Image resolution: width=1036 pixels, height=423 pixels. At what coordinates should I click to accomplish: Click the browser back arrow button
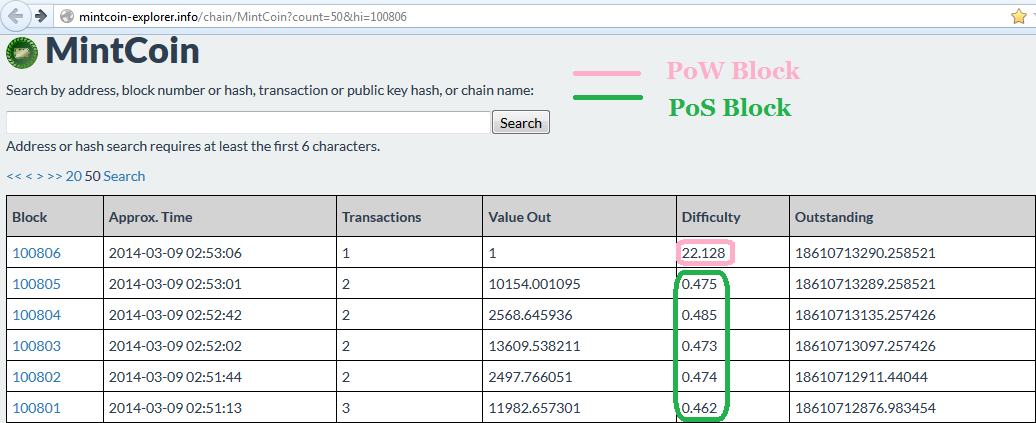(x=16, y=16)
